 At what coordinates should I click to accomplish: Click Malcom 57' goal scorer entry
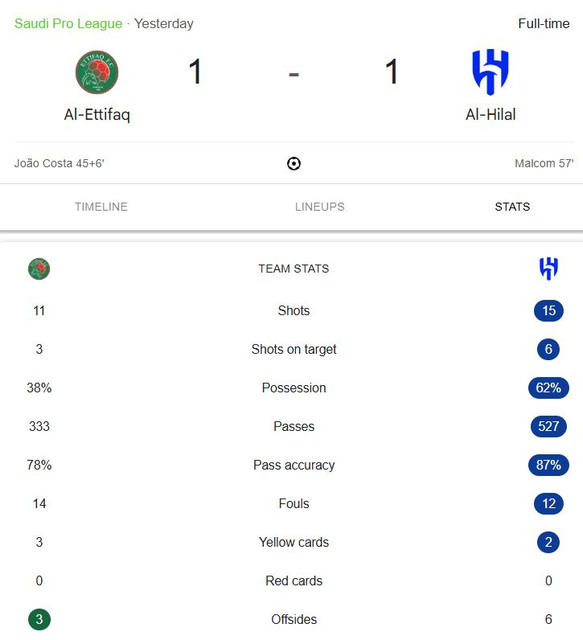pyautogui.click(x=544, y=163)
